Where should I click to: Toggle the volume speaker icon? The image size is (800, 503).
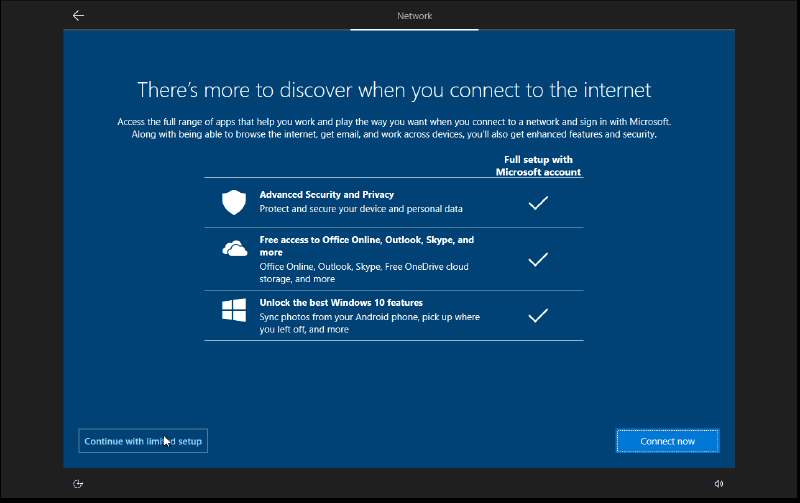click(718, 484)
